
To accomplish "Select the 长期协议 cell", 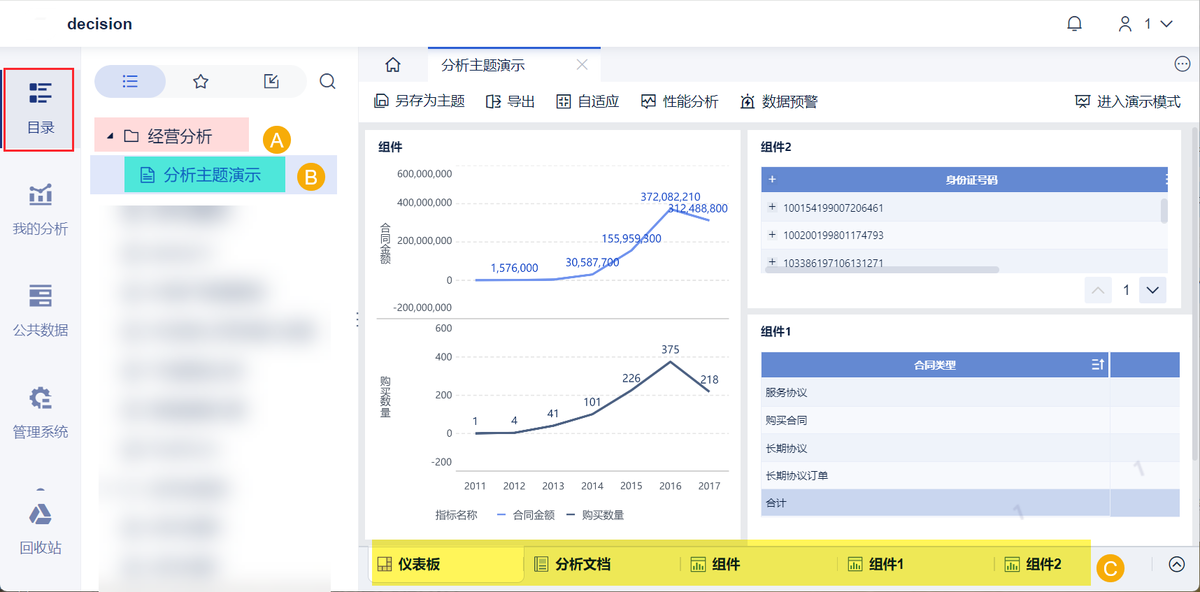I will point(935,448).
